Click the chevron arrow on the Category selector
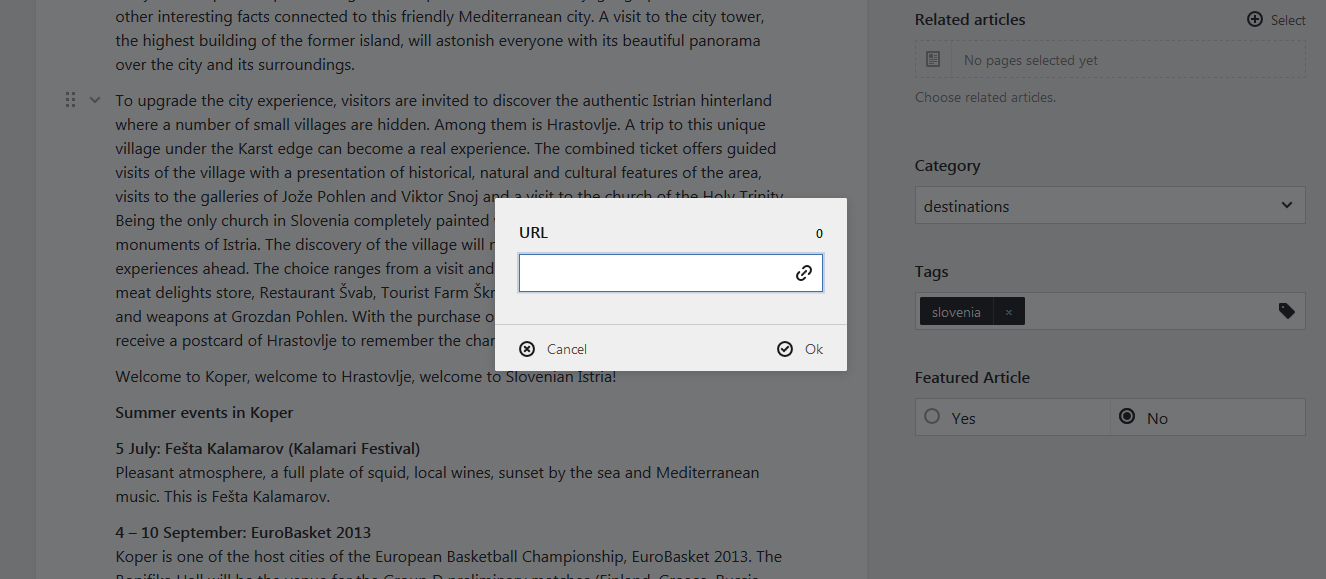The height and width of the screenshot is (579, 1326). (x=1287, y=204)
